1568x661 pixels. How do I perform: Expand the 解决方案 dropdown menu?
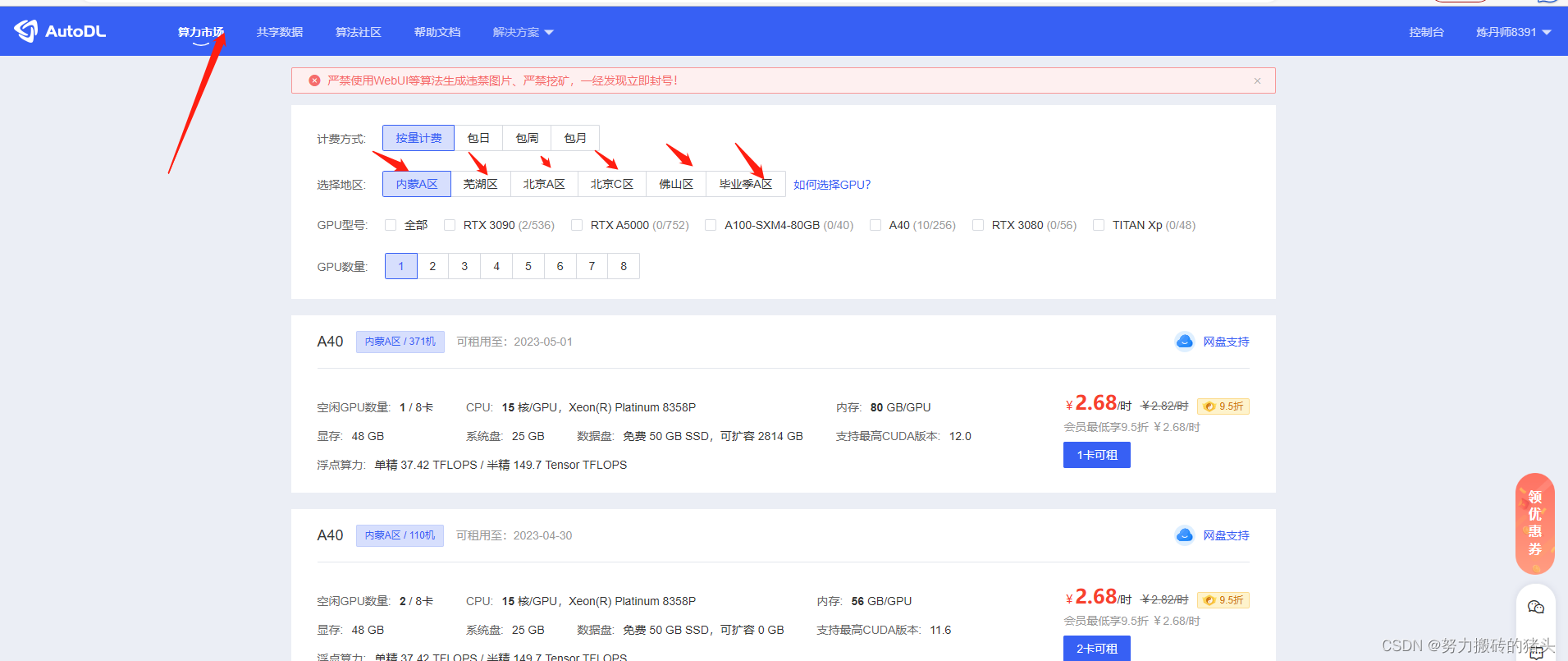[x=523, y=32]
